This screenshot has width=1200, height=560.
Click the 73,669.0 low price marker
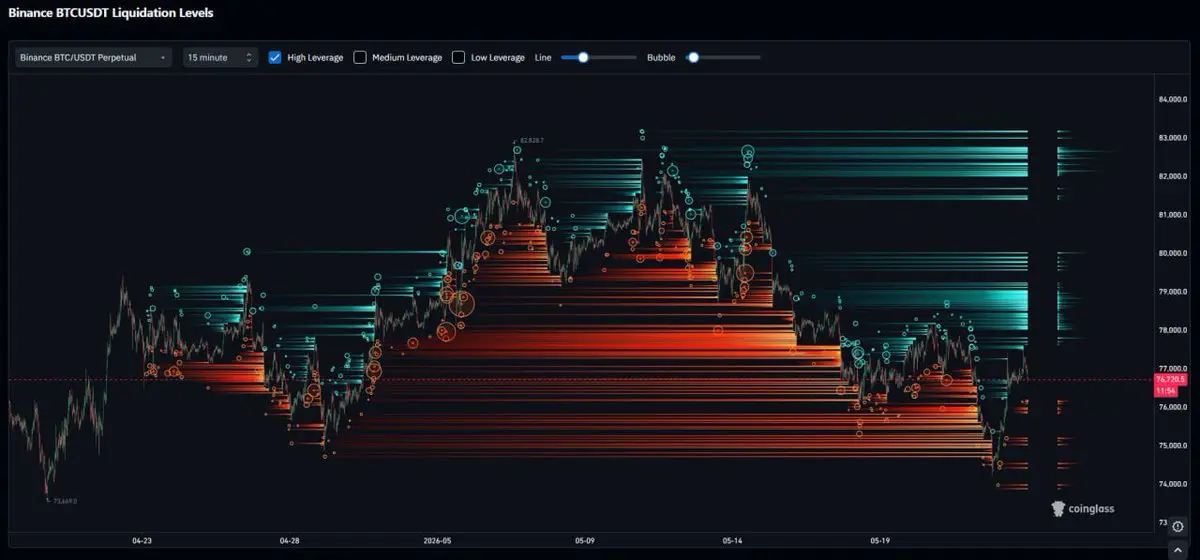65,501
